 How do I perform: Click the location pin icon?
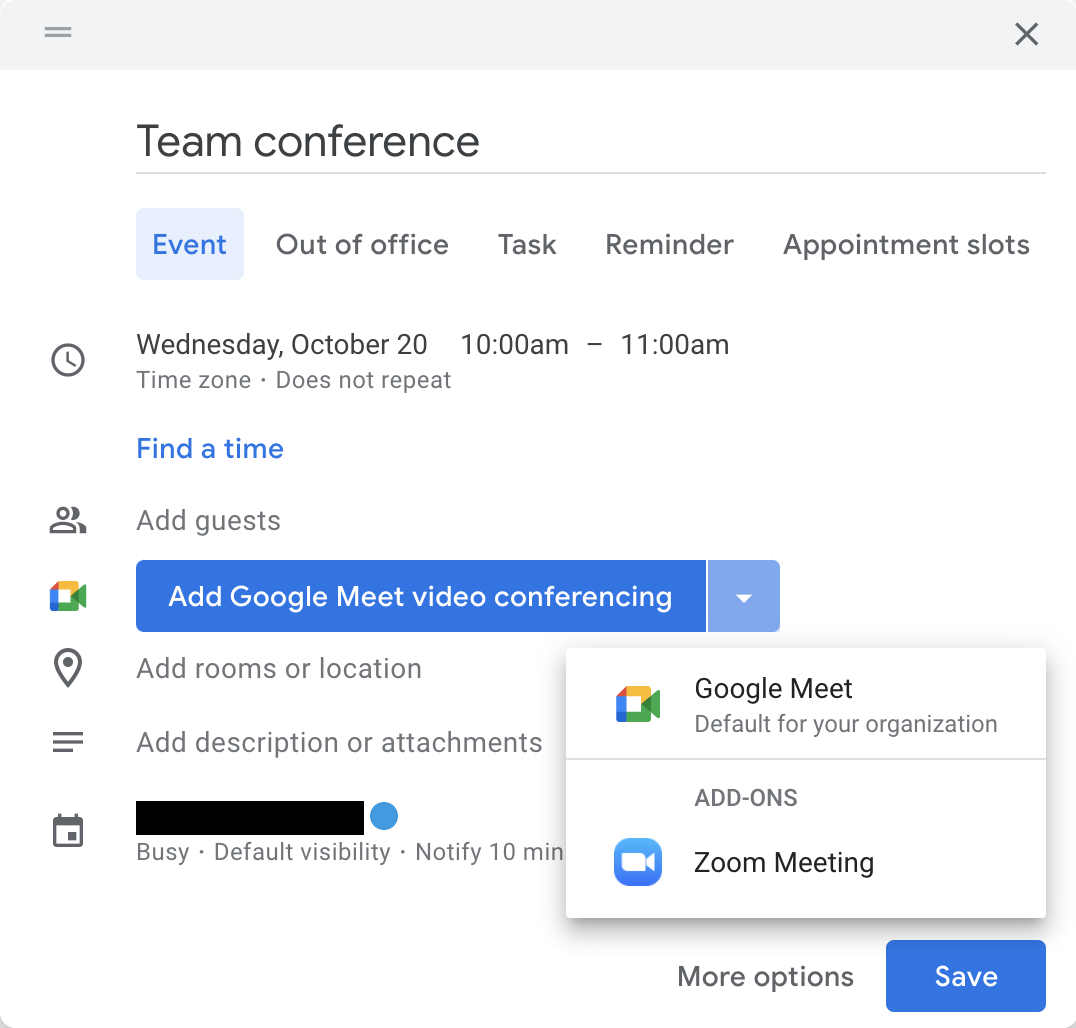(68, 668)
